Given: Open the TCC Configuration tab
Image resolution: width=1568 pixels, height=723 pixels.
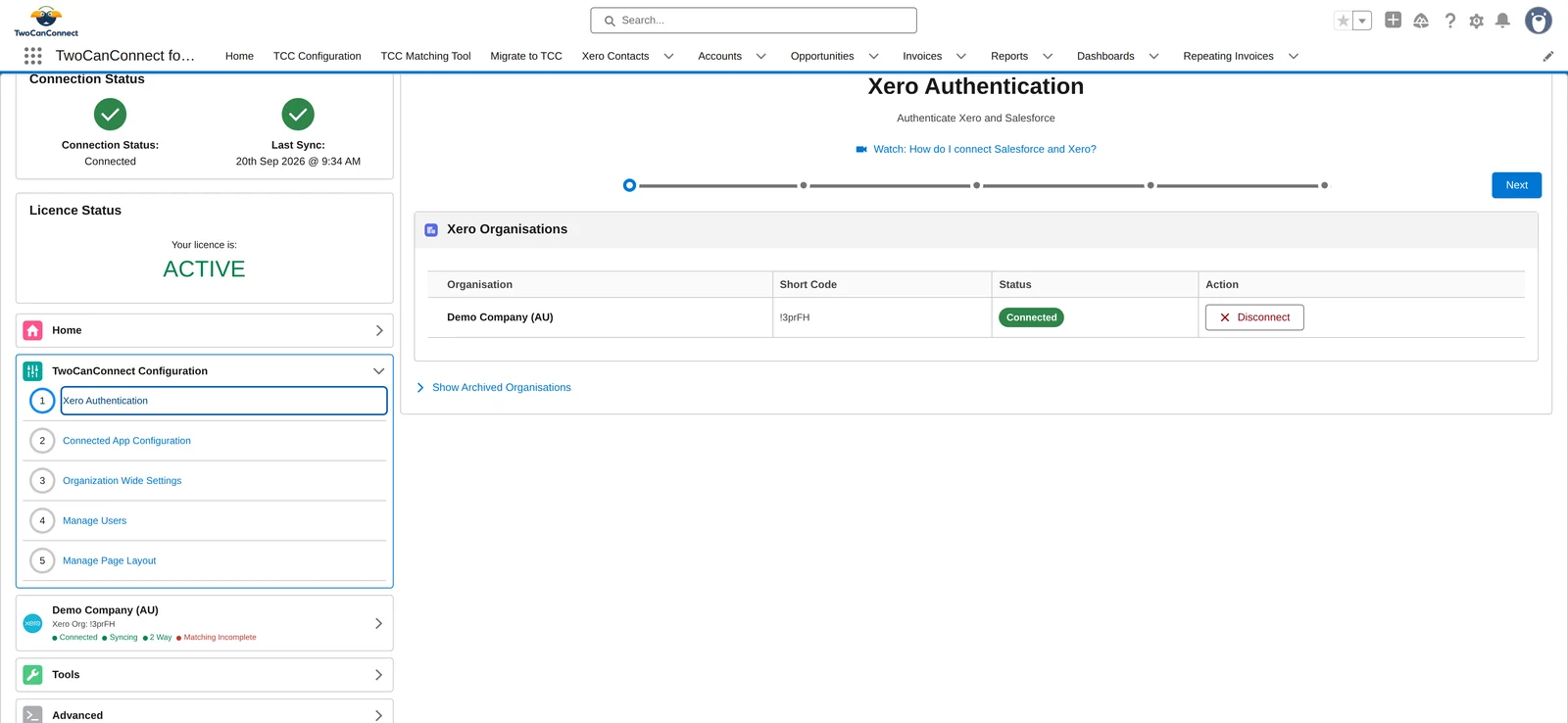Looking at the screenshot, I should (318, 57).
